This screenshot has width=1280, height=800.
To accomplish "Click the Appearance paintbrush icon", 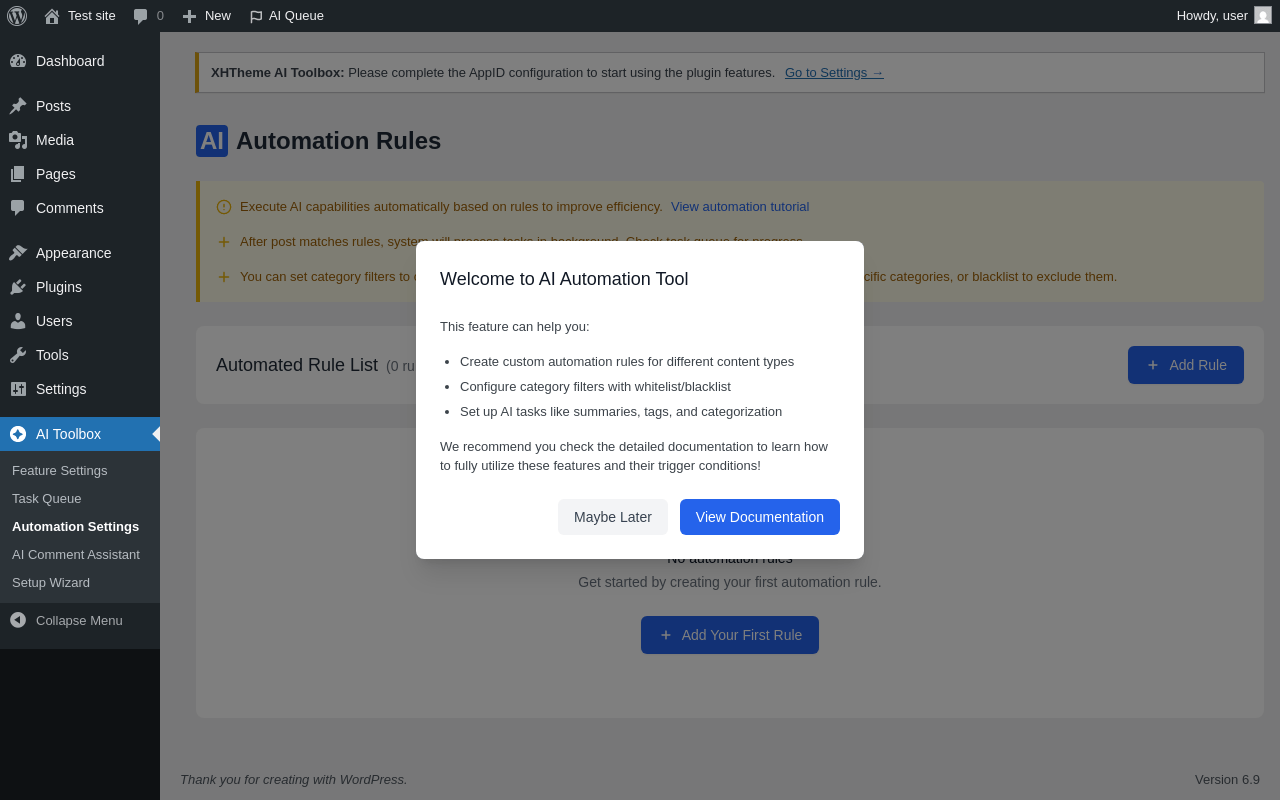I will (18, 253).
